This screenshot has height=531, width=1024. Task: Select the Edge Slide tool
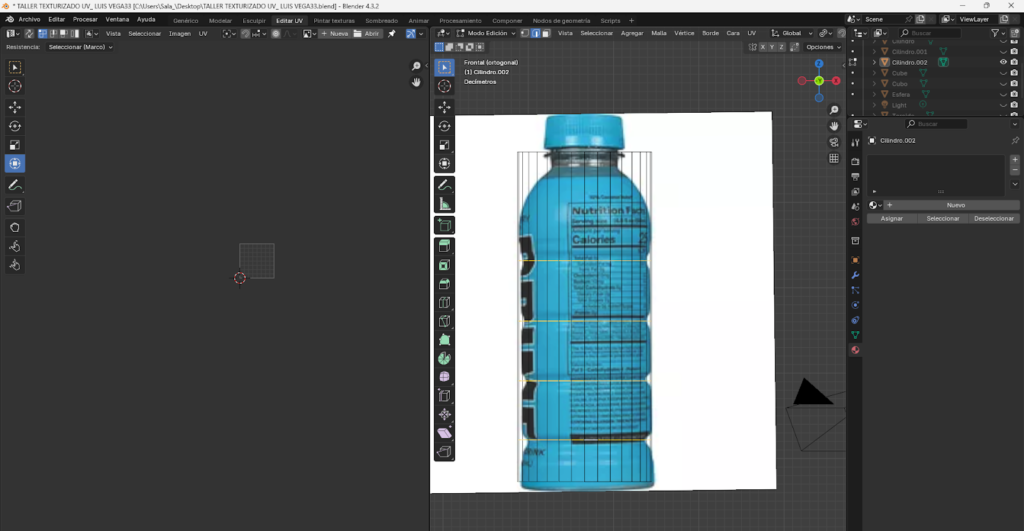click(x=444, y=396)
